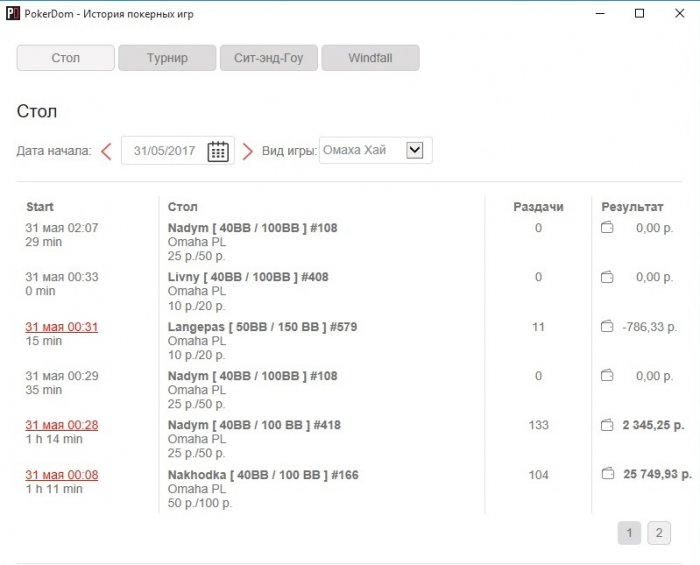
Task: Maximize the PokerDom window
Action: tap(639, 13)
